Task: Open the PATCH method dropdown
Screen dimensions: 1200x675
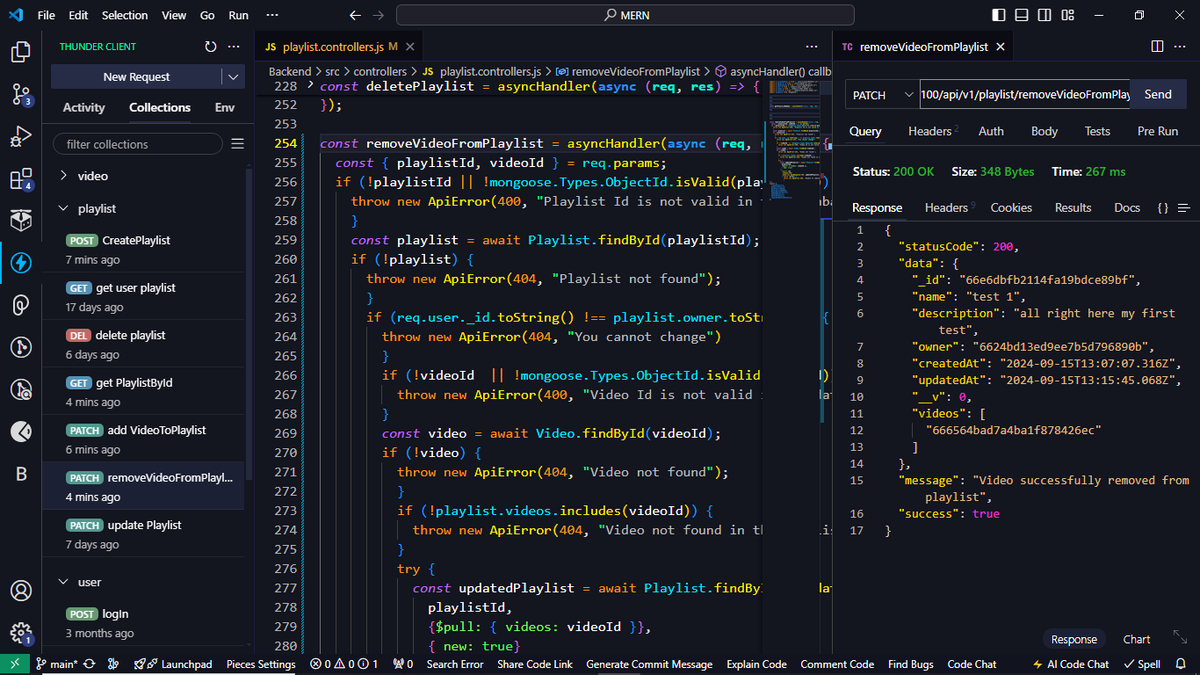Action: pos(881,95)
